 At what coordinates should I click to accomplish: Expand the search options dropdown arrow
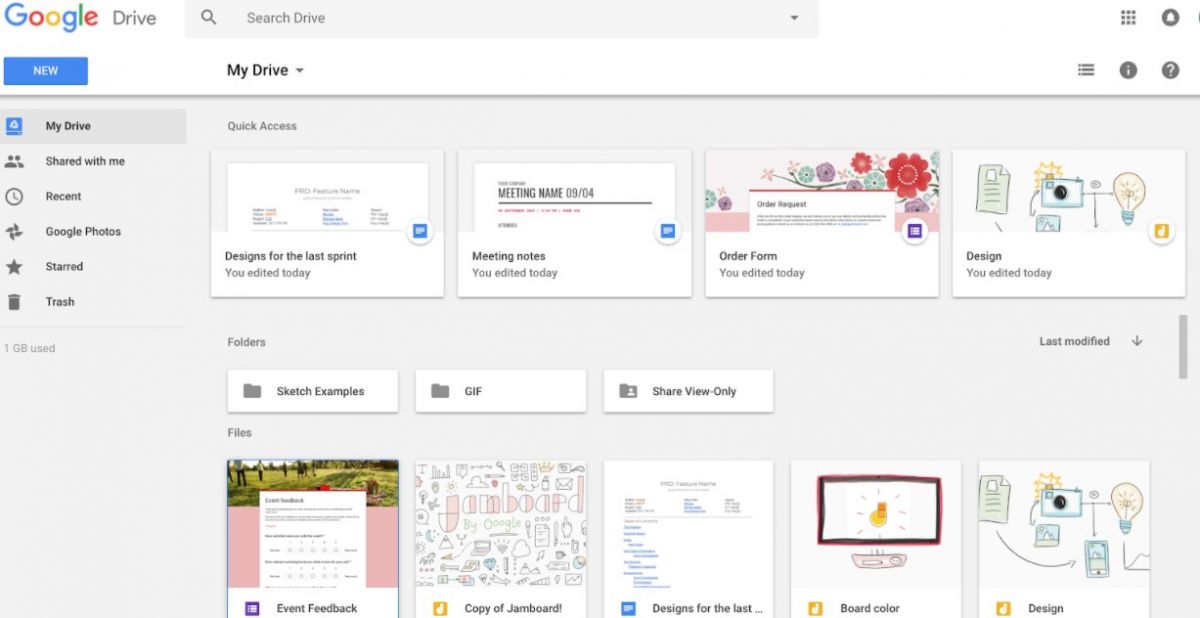coord(794,18)
